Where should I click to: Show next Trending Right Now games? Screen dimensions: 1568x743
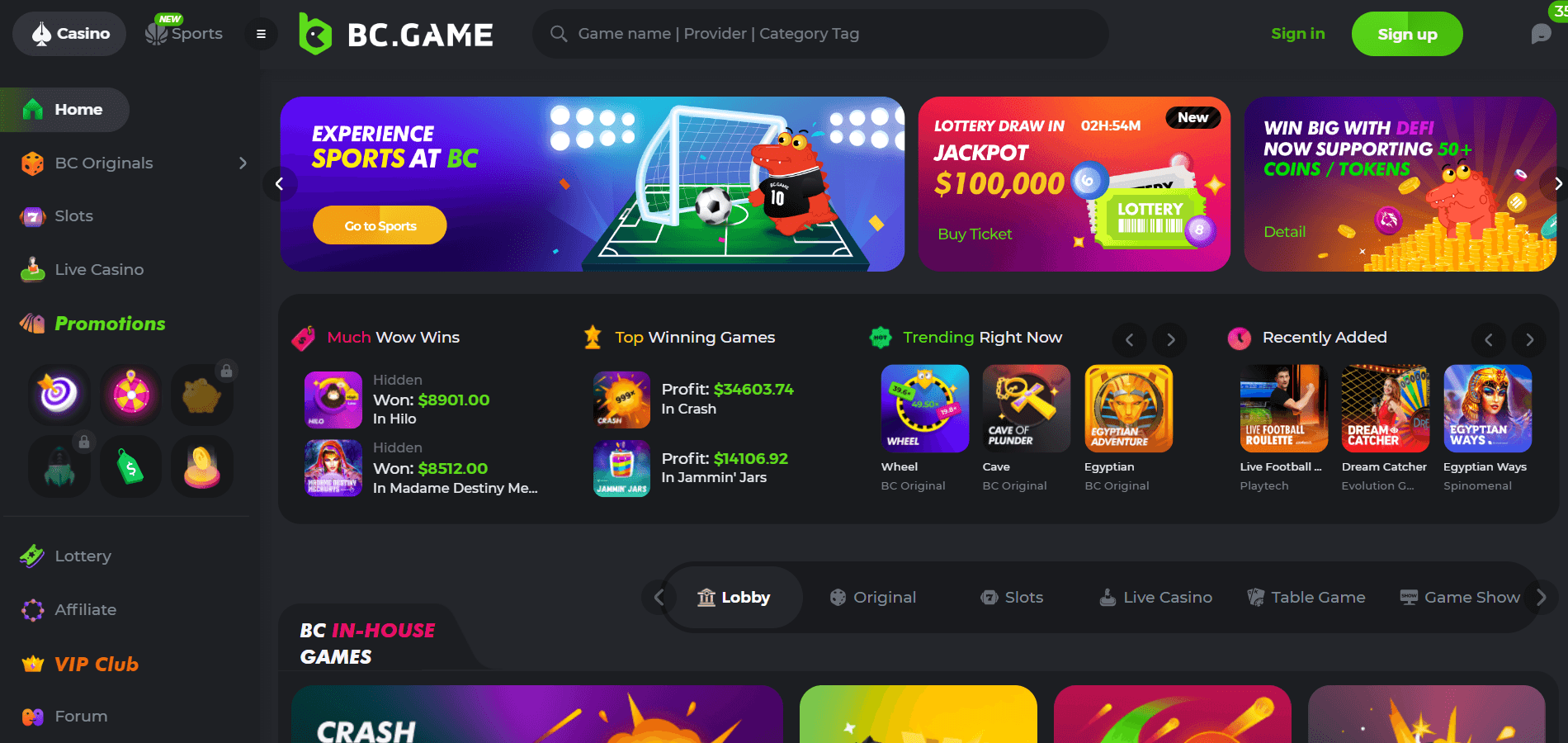1170,339
